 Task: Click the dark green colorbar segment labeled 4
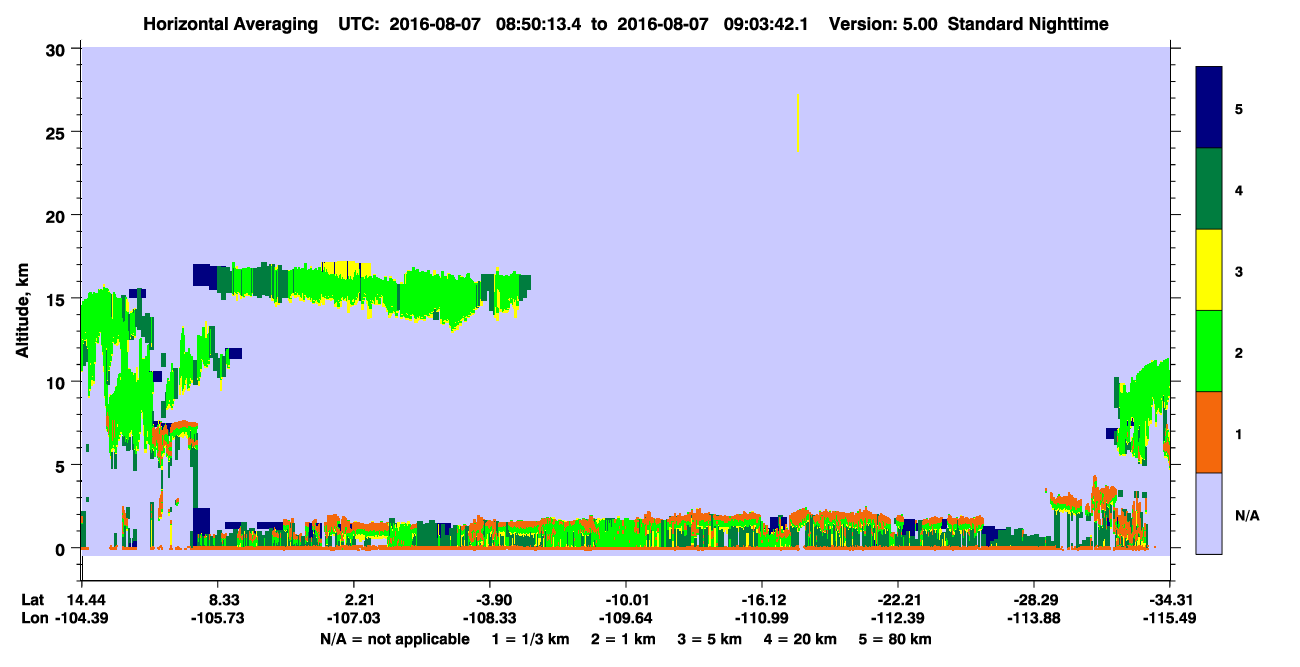point(1209,189)
